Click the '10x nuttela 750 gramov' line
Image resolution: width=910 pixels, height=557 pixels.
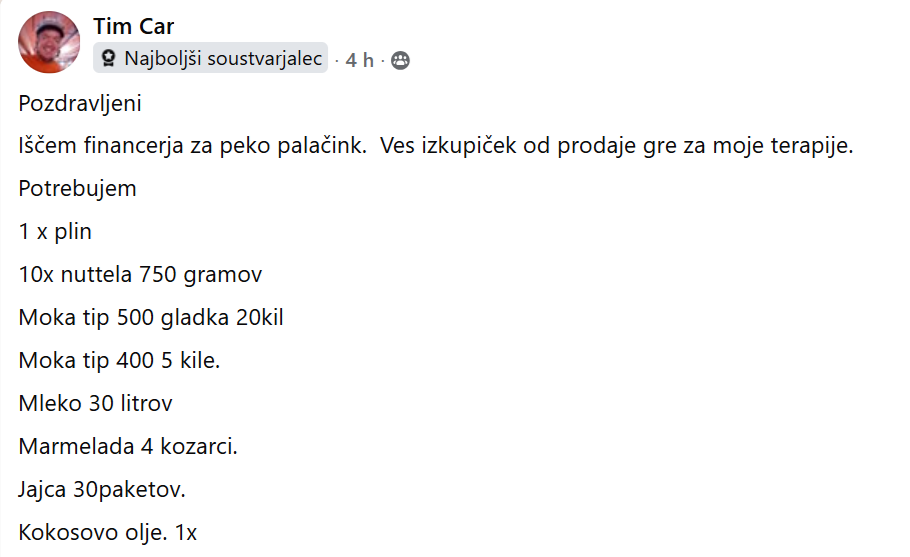pyautogui.click(x=140, y=275)
